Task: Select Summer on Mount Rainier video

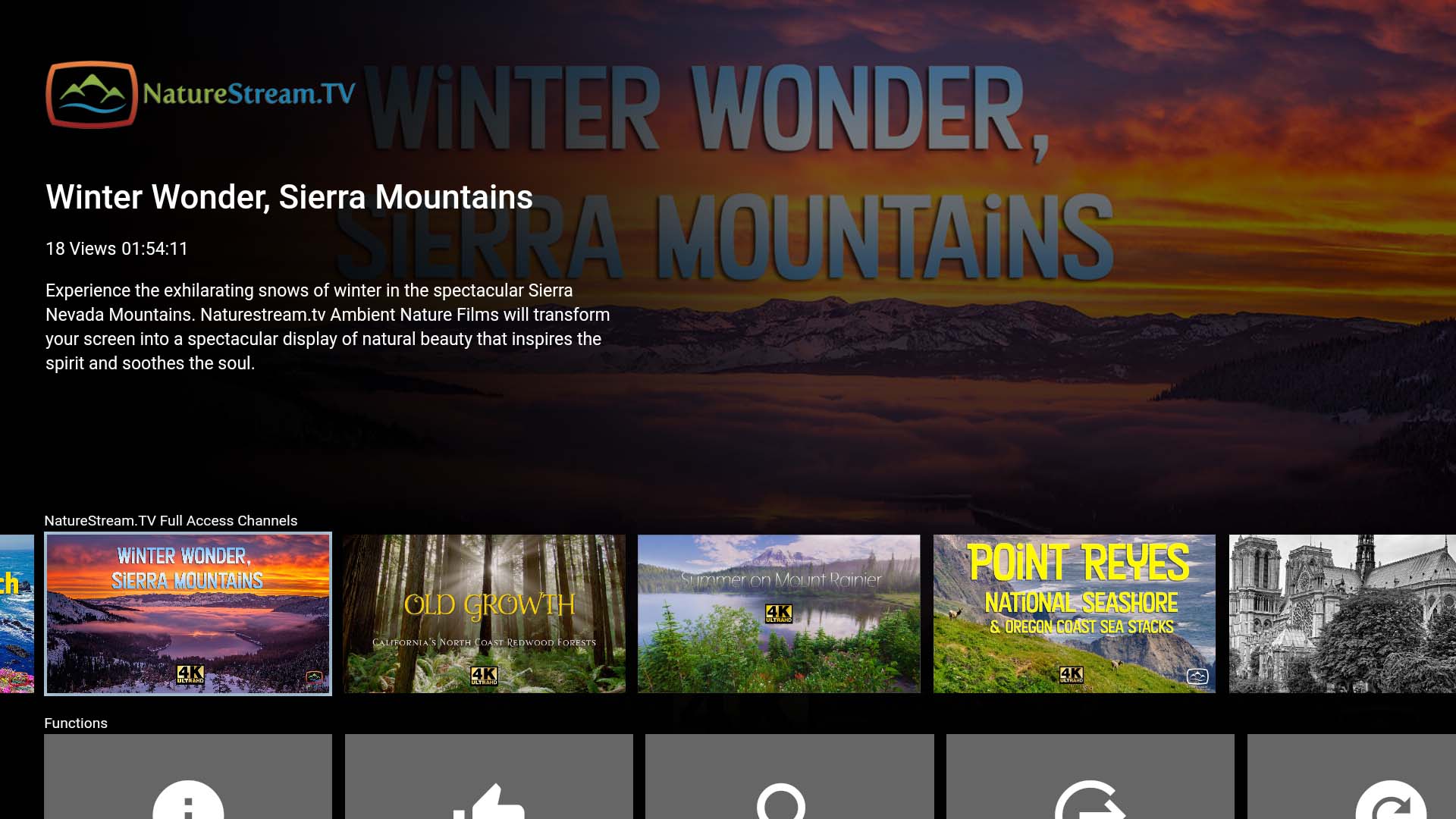Action: 779,613
